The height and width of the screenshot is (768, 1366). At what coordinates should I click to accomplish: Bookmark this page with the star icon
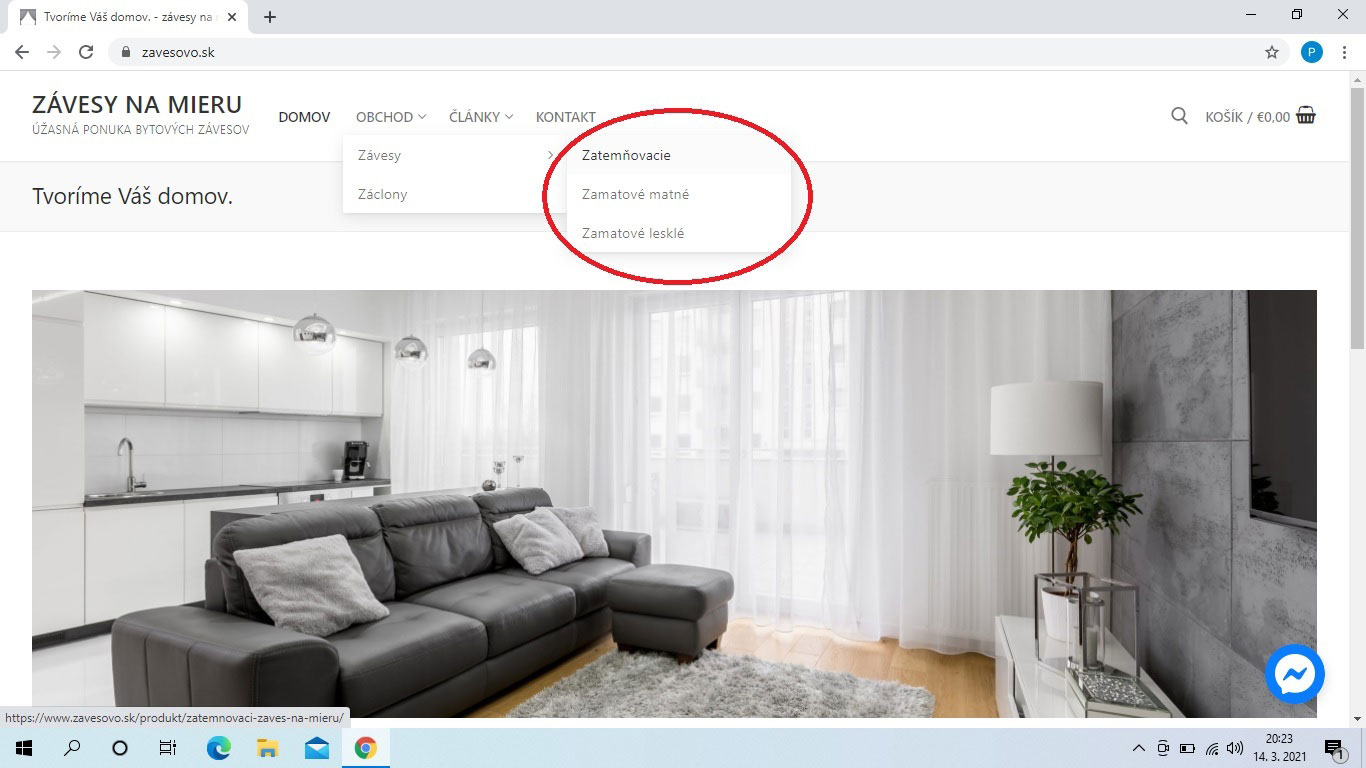click(1272, 52)
